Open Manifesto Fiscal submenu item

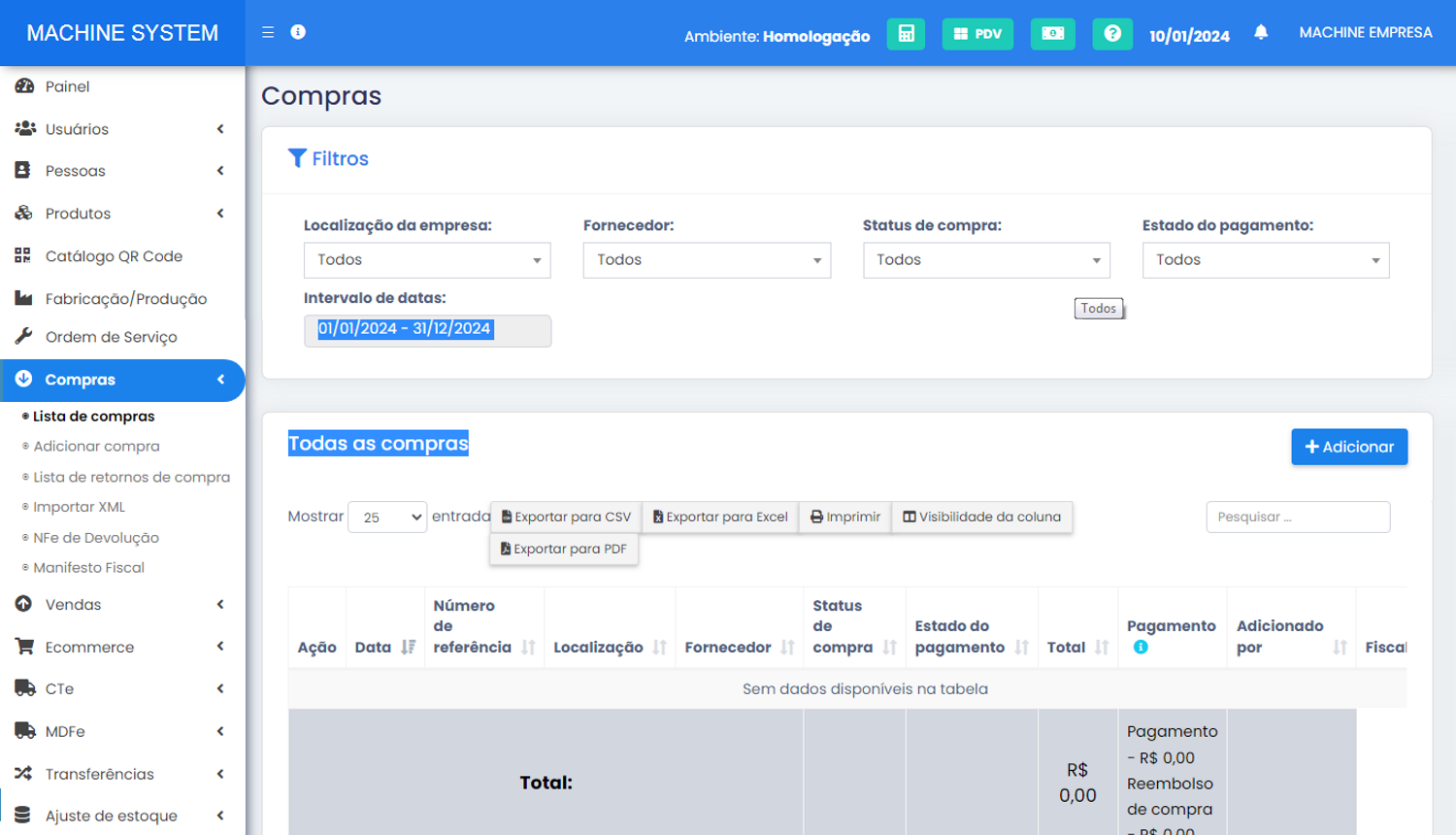[88, 567]
